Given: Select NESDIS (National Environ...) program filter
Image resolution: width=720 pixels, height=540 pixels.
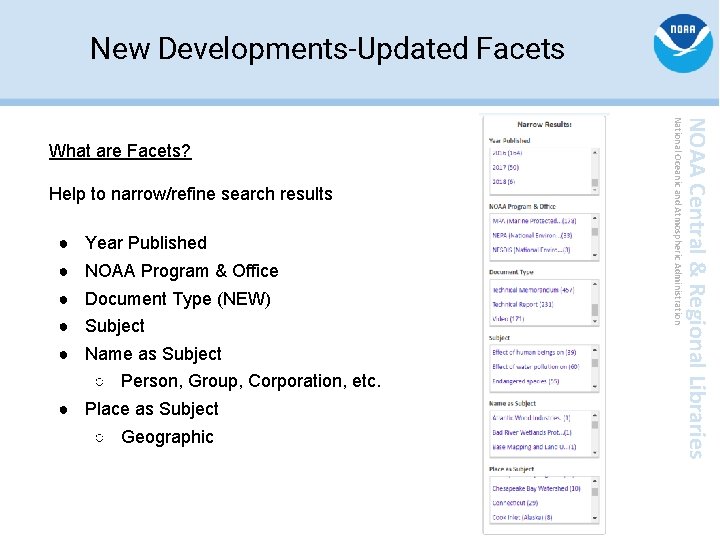Looking at the screenshot, I should [x=531, y=250].
